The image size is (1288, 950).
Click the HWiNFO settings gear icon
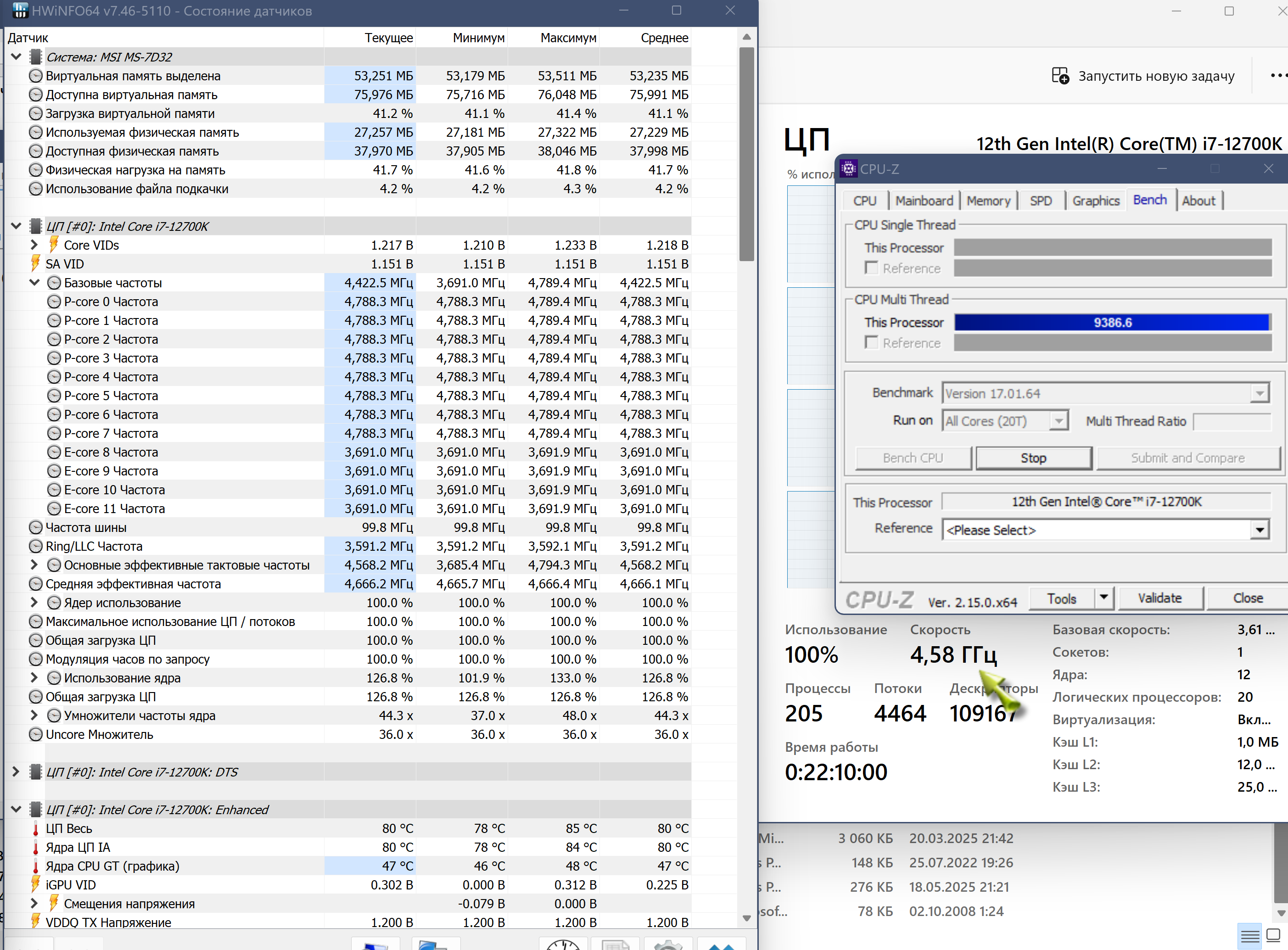coord(668,944)
